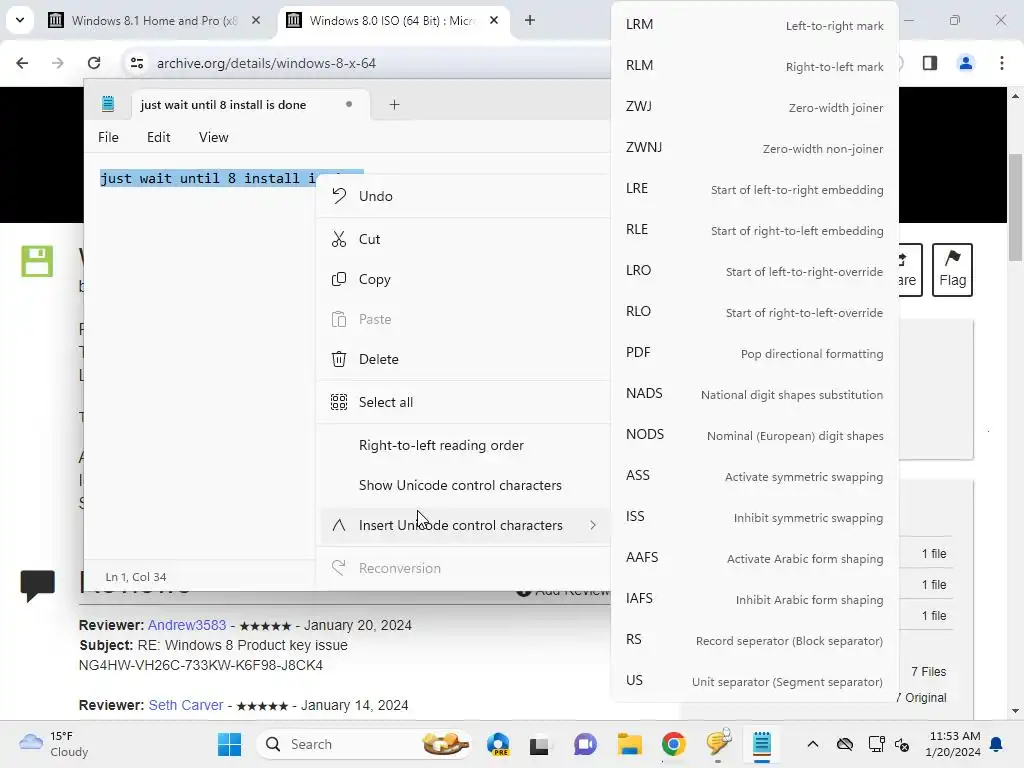The image size is (1024, 768).
Task: Click the Insert Unicode caret icon
Action: pos(338,525)
